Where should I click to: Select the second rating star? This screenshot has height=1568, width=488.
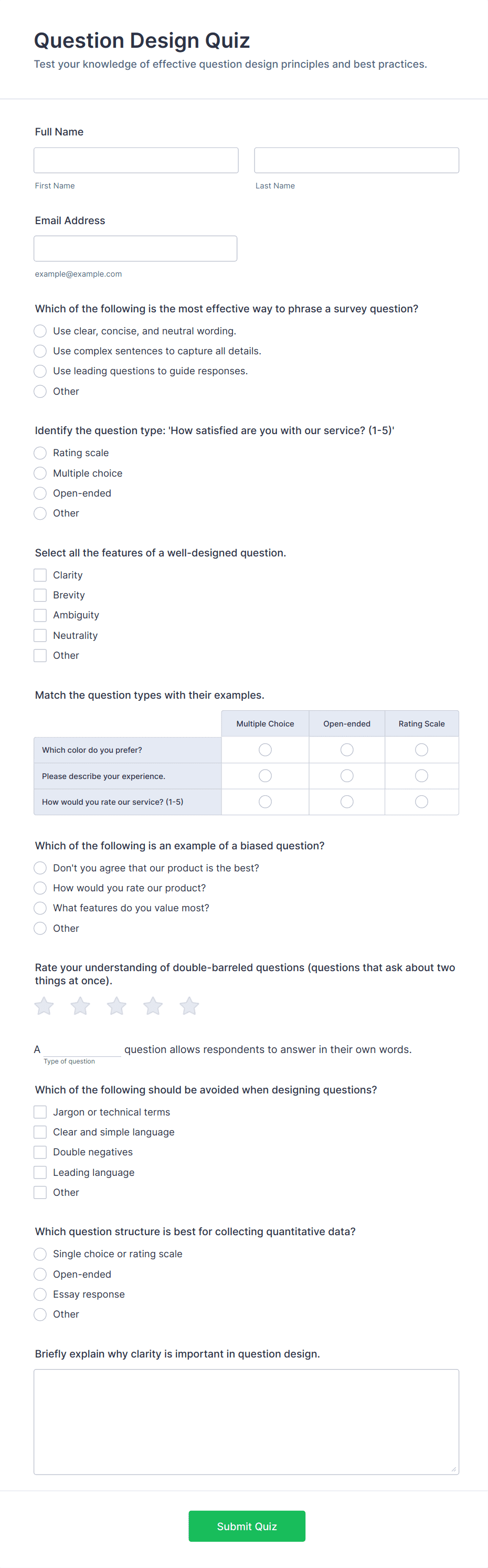pos(80,1006)
